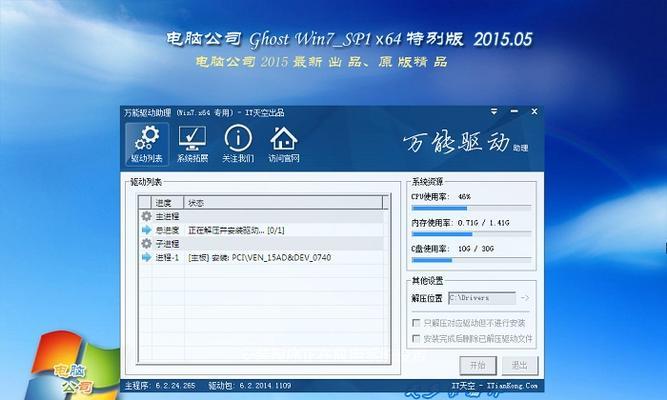The image size is (667, 400).
Task: Open 关注我们 info icon
Action: click(x=238, y=144)
